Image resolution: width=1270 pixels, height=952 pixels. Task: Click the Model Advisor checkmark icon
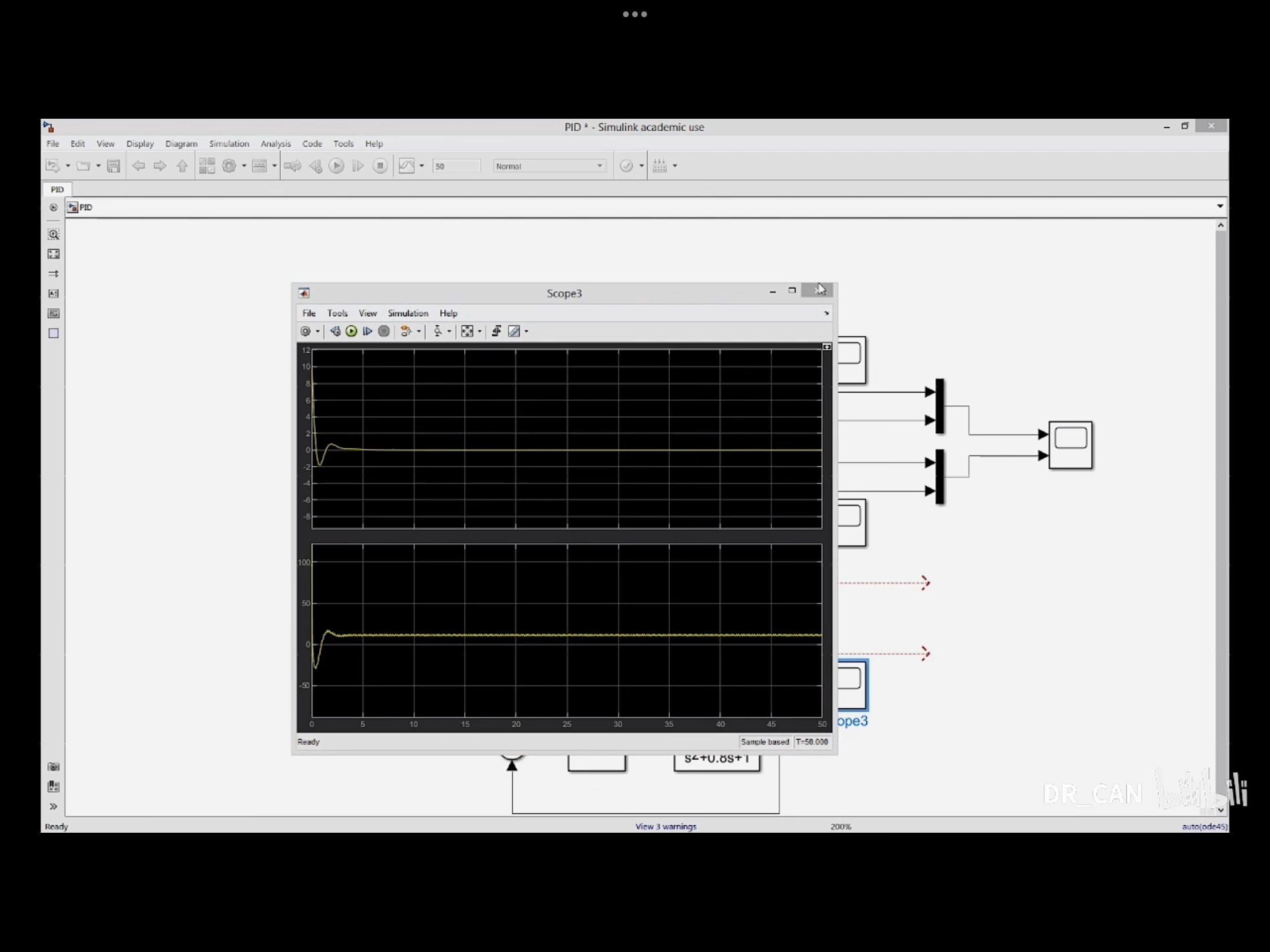click(626, 166)
